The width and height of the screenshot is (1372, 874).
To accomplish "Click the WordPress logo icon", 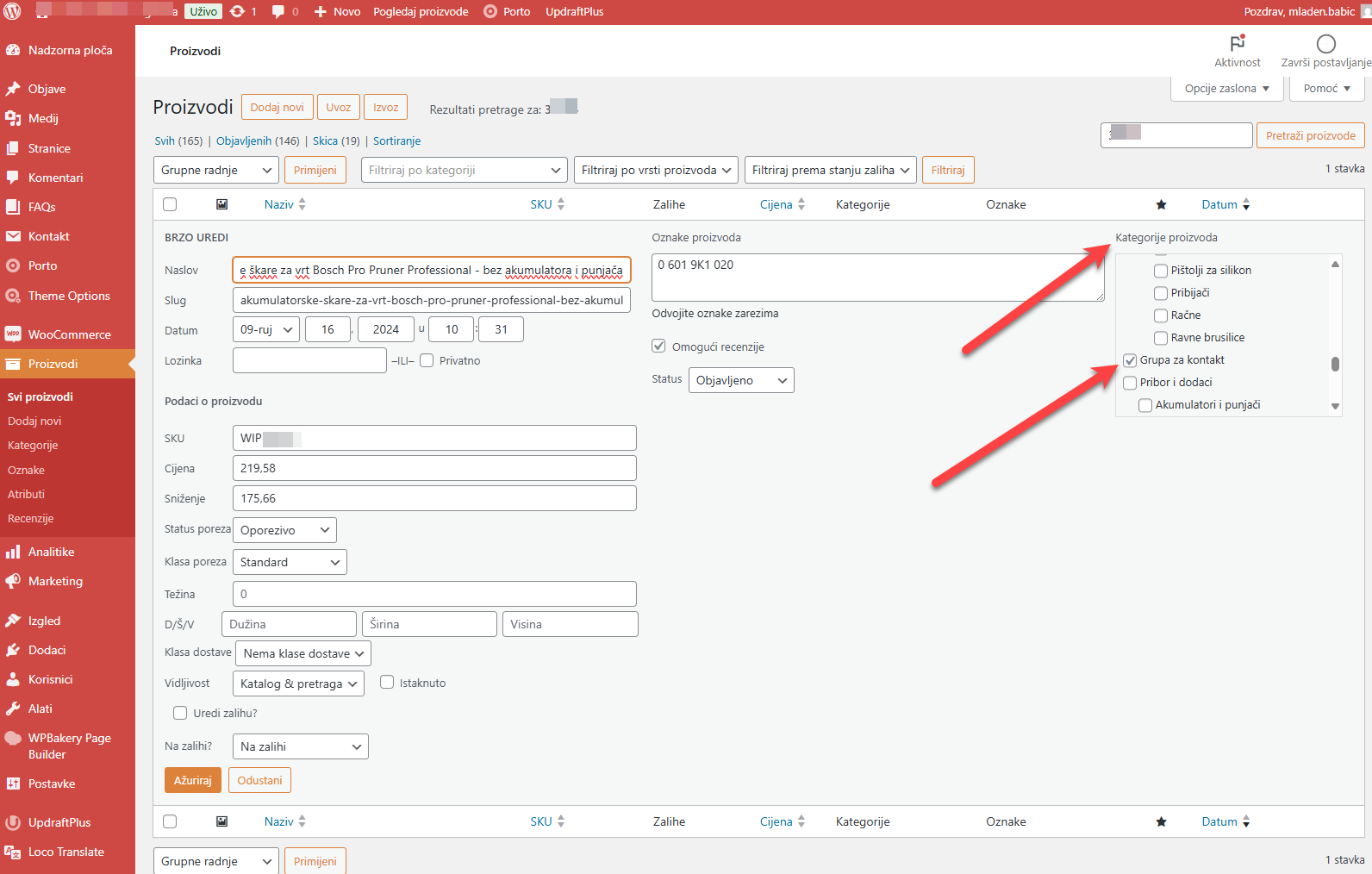I will click(x=13, y=12).
